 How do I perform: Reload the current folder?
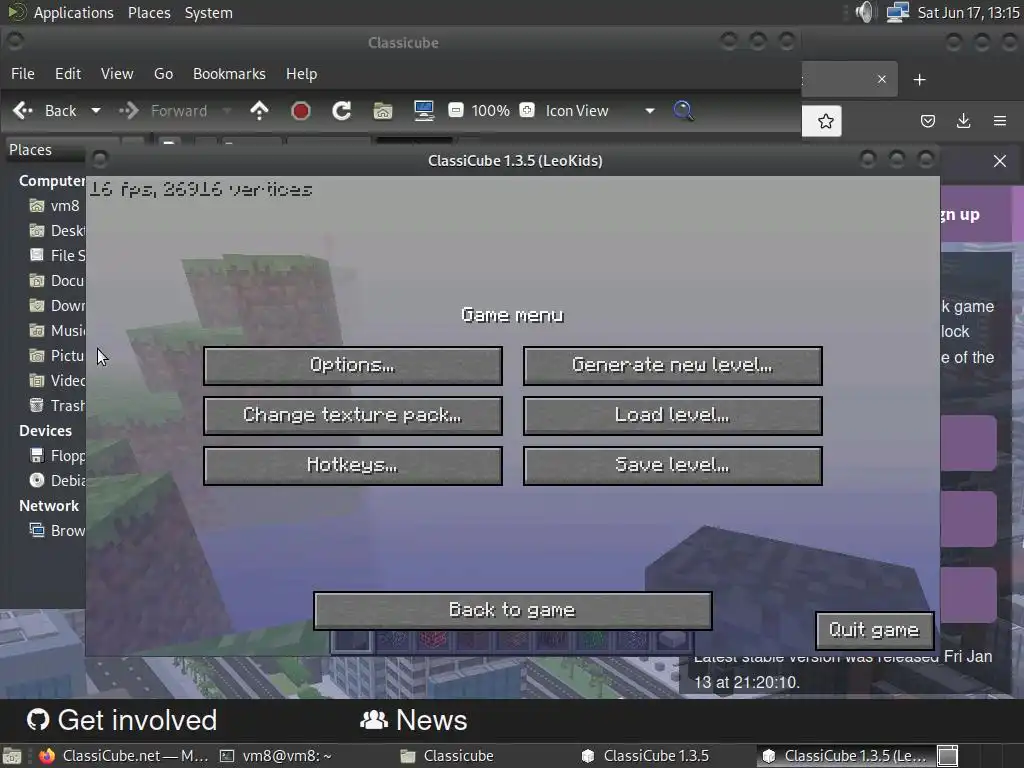342,111
